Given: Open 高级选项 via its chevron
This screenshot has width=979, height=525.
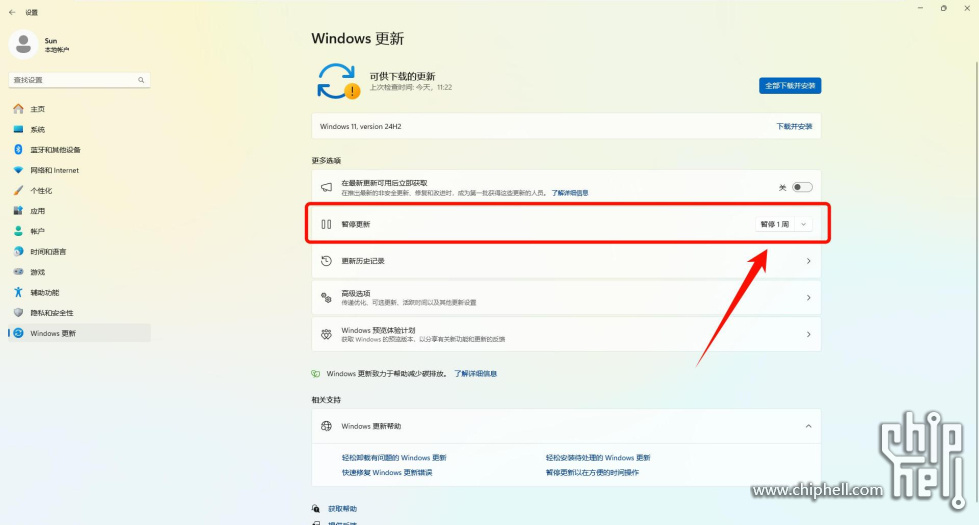Looking at the screenshot, I should 809,298.
